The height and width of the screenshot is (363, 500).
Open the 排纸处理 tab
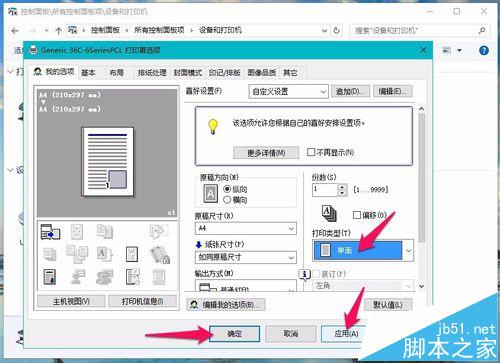coord(152,73)
